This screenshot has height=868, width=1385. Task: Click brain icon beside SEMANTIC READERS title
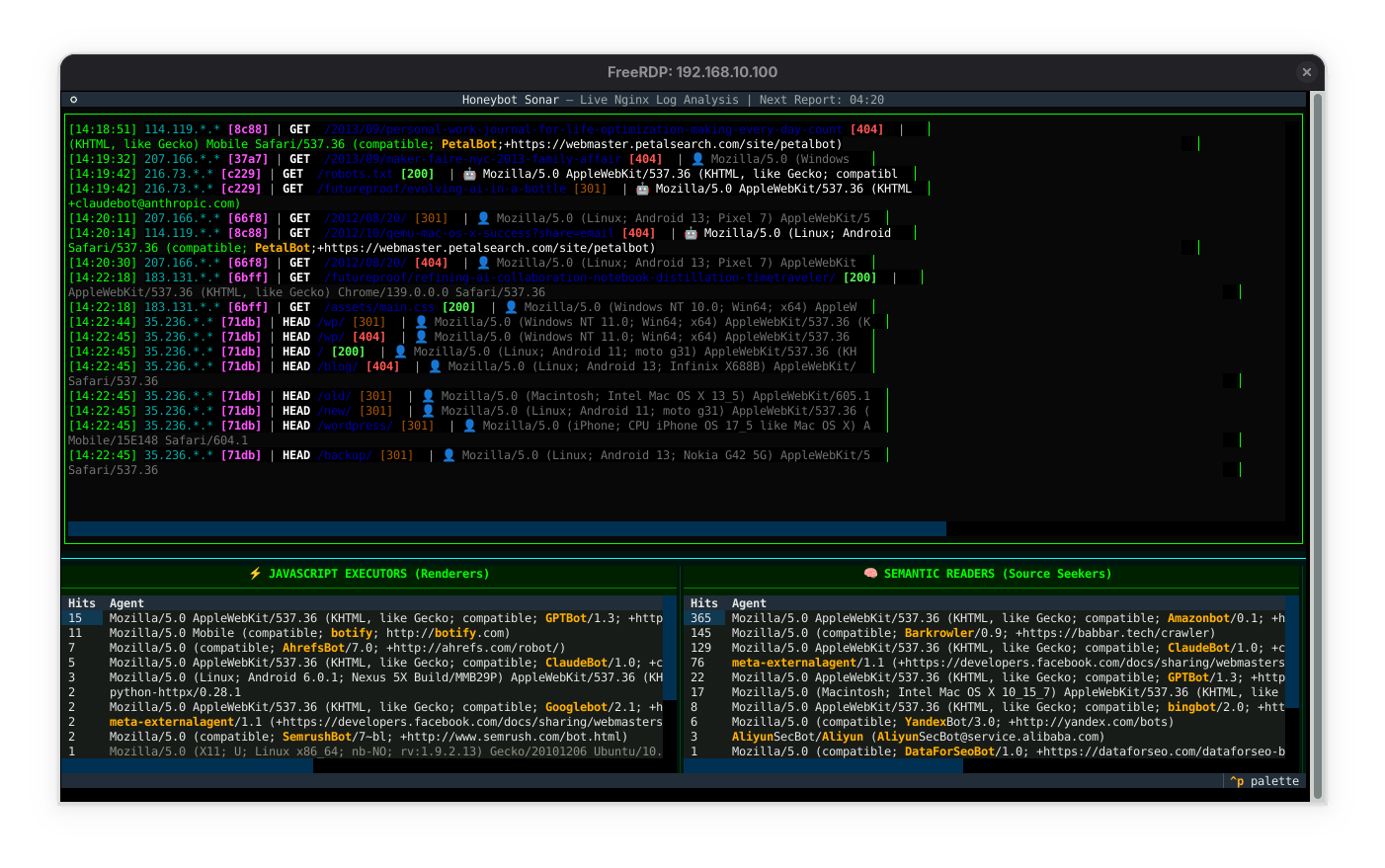(x=870, y=574)
